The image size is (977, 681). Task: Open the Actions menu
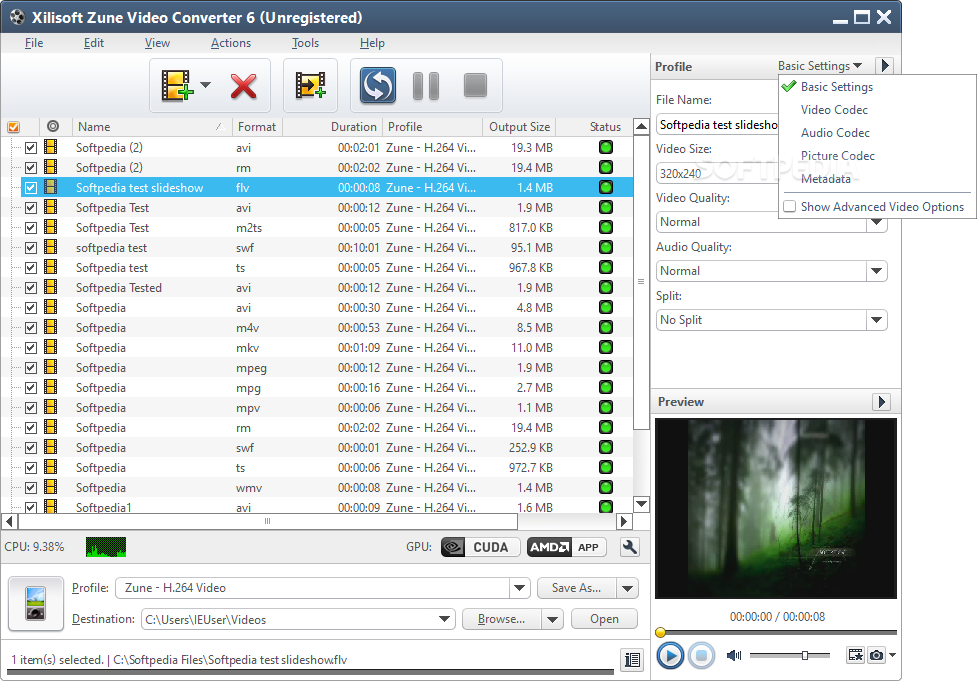coord(231,43)
